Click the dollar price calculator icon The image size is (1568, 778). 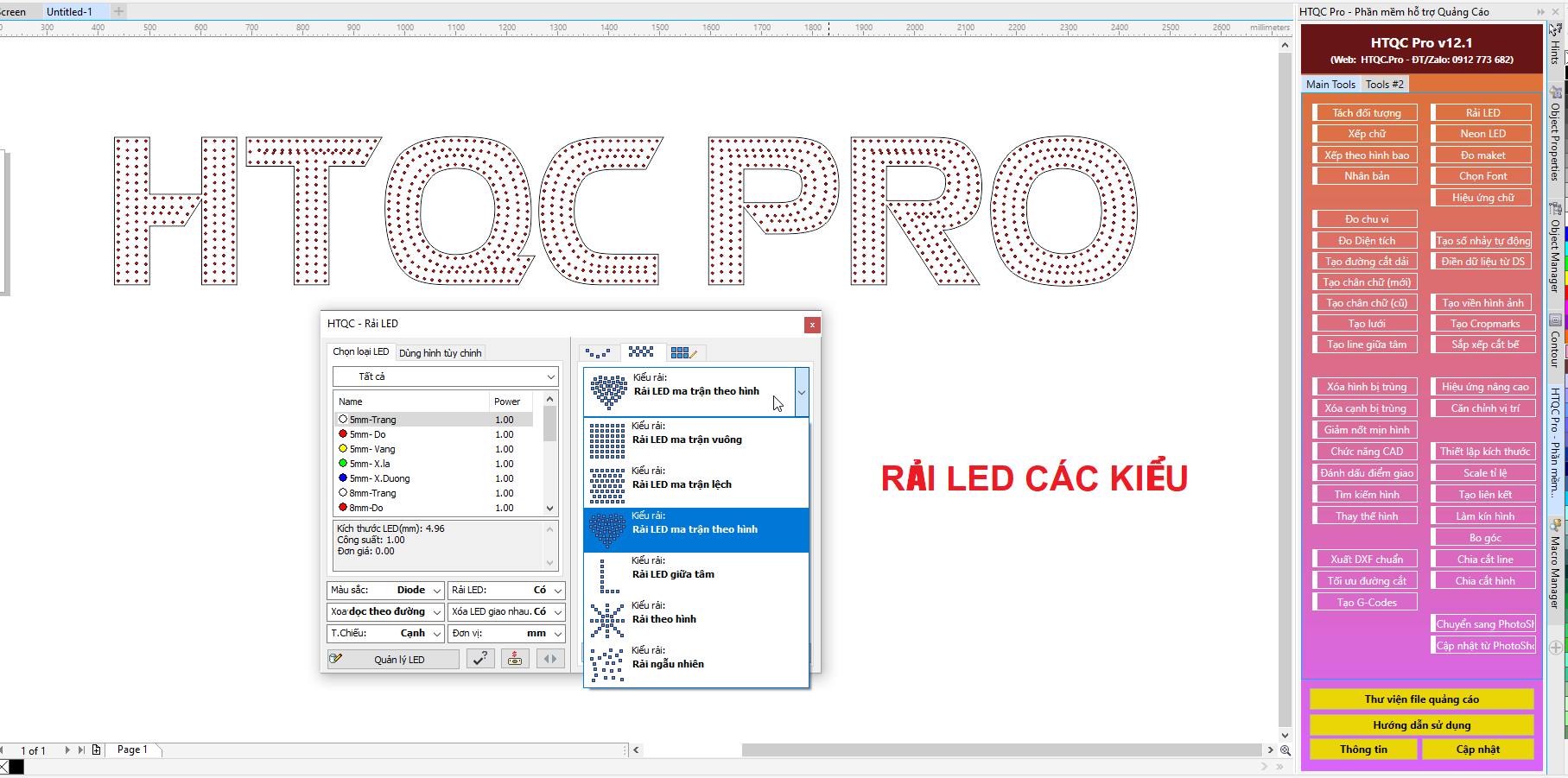pos(515,658)
